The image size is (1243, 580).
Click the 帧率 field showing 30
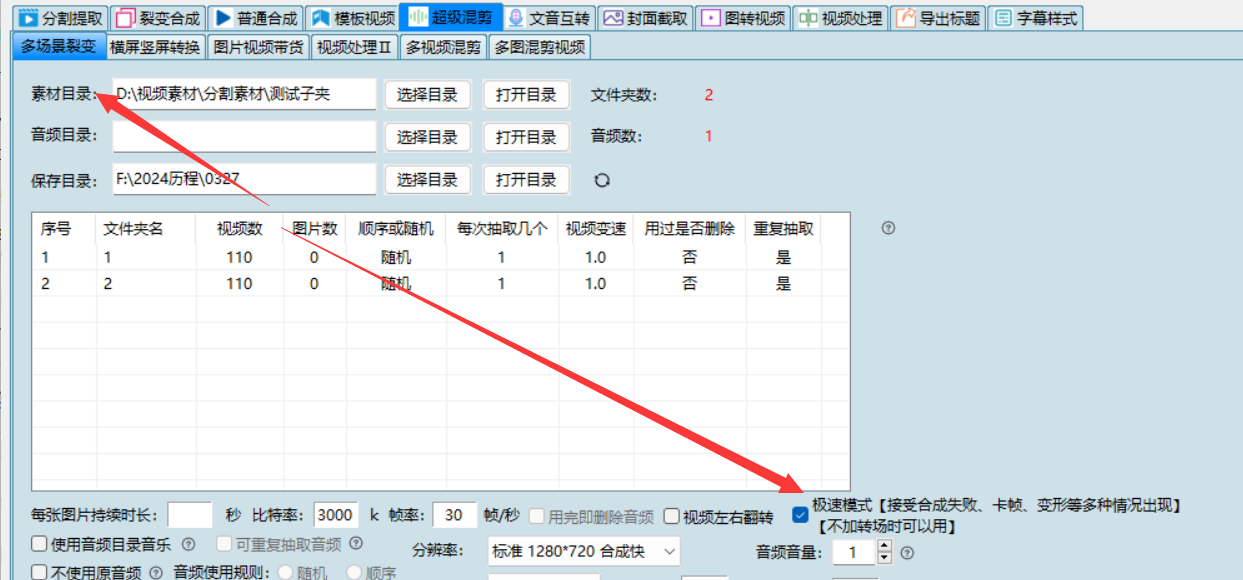(x=454, y=515)
